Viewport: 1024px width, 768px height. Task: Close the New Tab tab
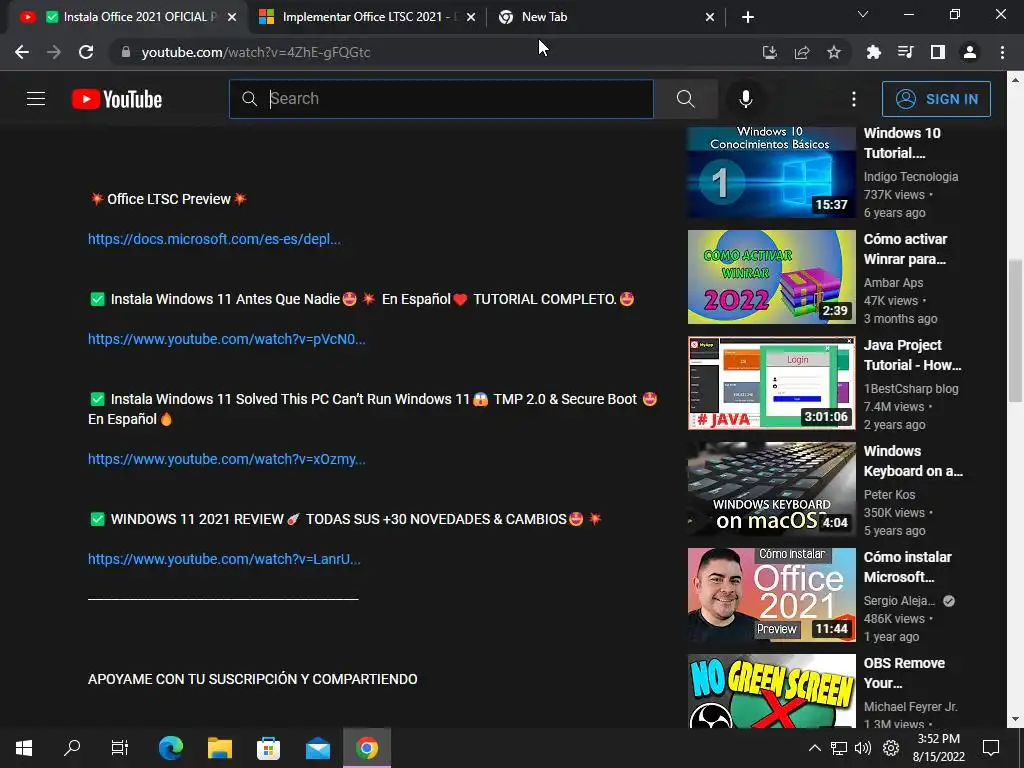click(710, 17)
